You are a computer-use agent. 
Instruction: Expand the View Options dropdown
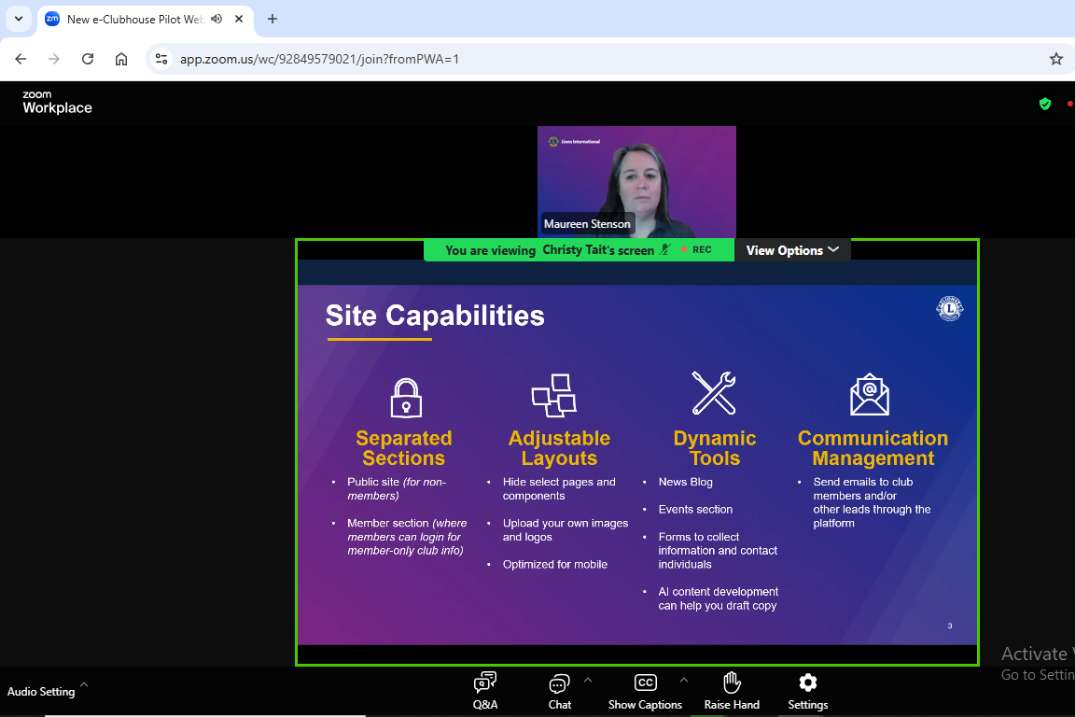tap(792, 250)
